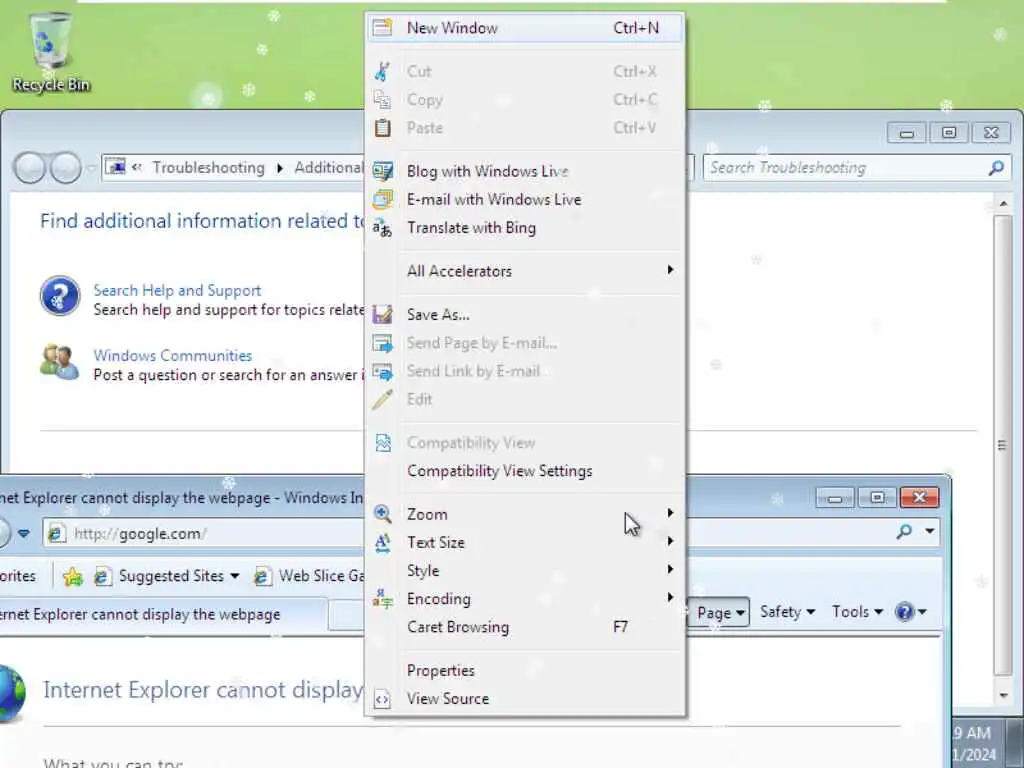Screen dimensions: 1024x768
Task: Expand the Zoom submenu arrow
Action: coord(670,513)
